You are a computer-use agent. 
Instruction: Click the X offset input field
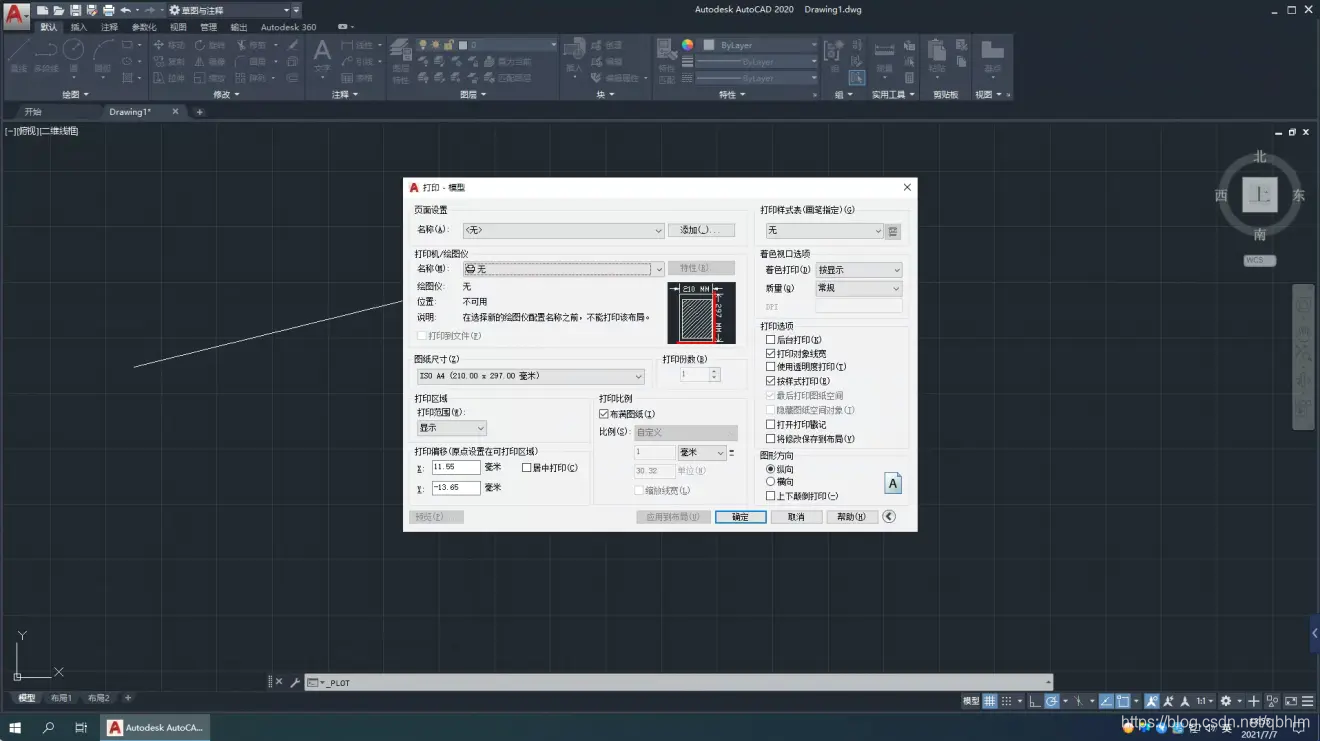pyautogui.click(x=456, y=467)
